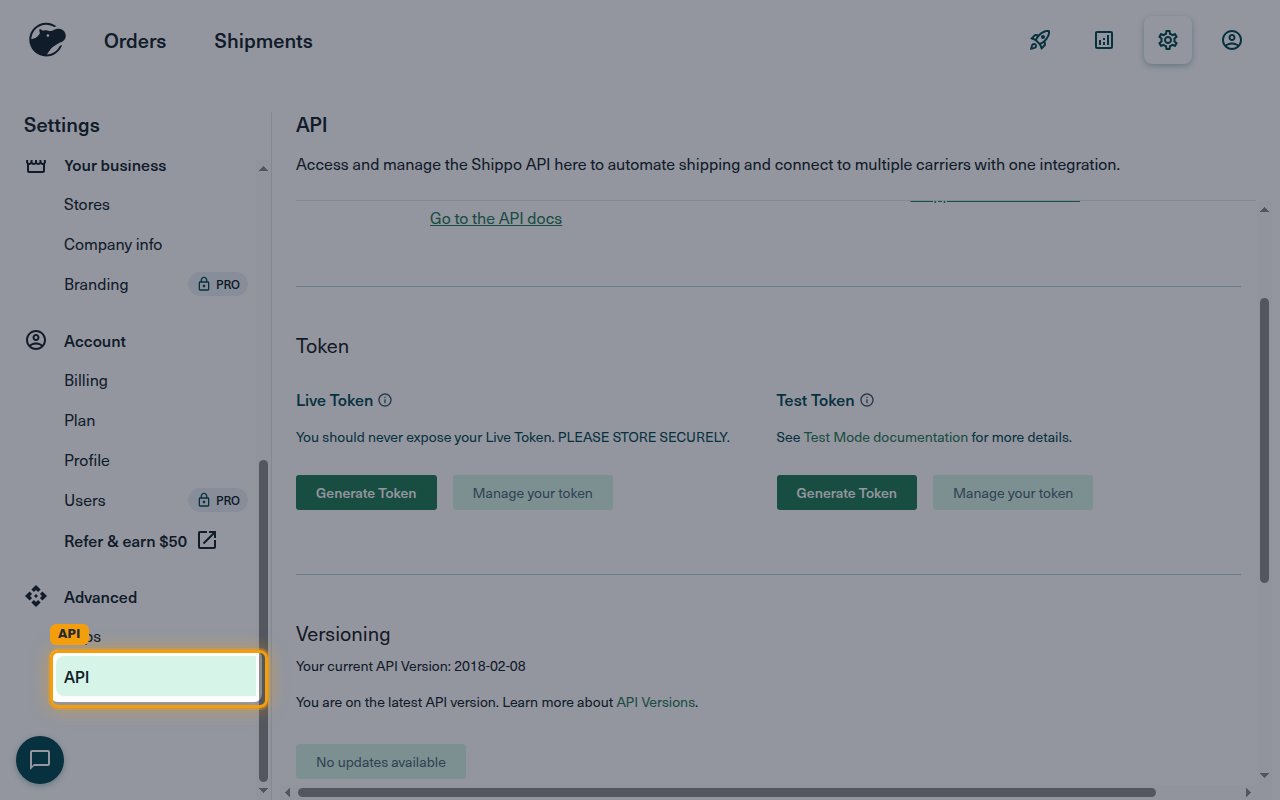The width and height of the screenshot is (1280, 800).
Task: Open Company info settings
Action: [113, 244]
